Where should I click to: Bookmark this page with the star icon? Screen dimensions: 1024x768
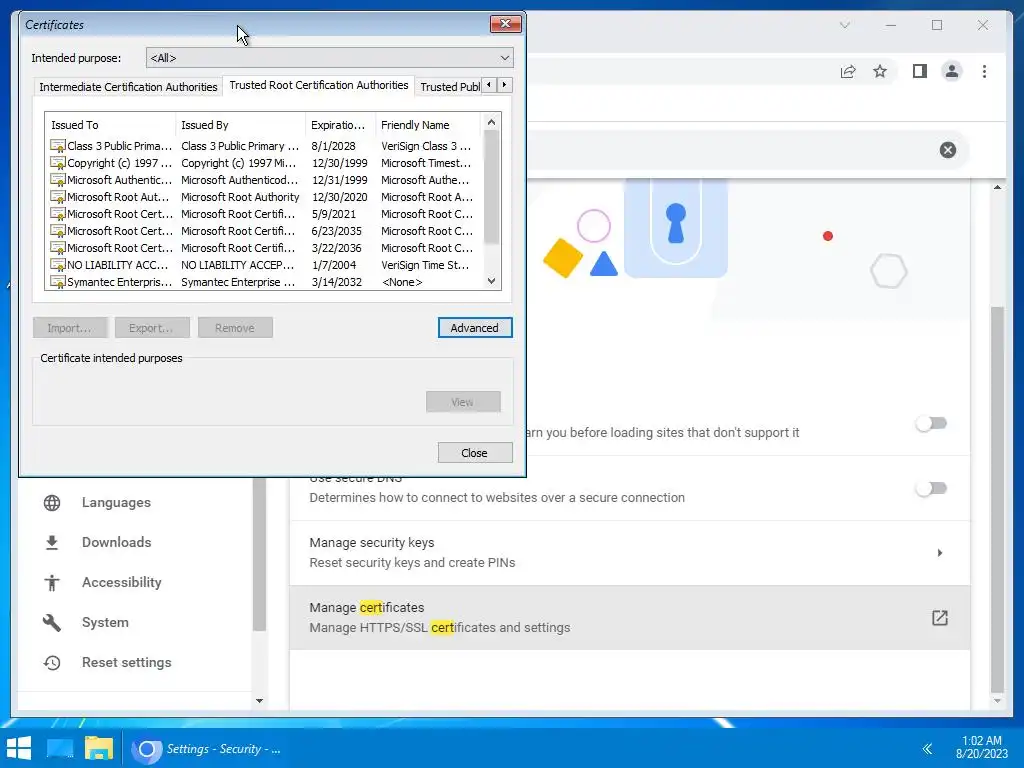point(880,71)
